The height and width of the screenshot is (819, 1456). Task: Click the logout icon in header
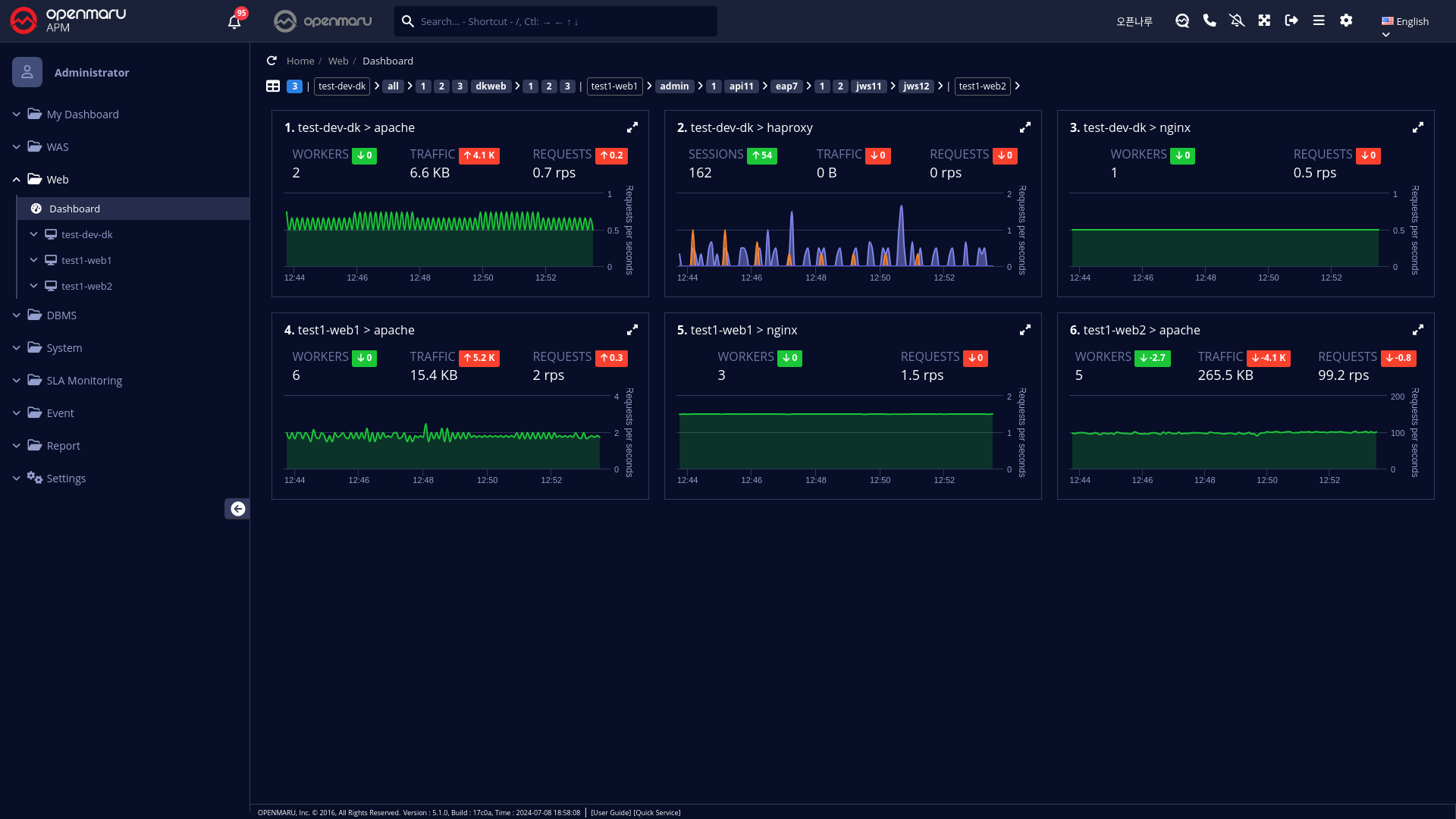coord(1291,20)
